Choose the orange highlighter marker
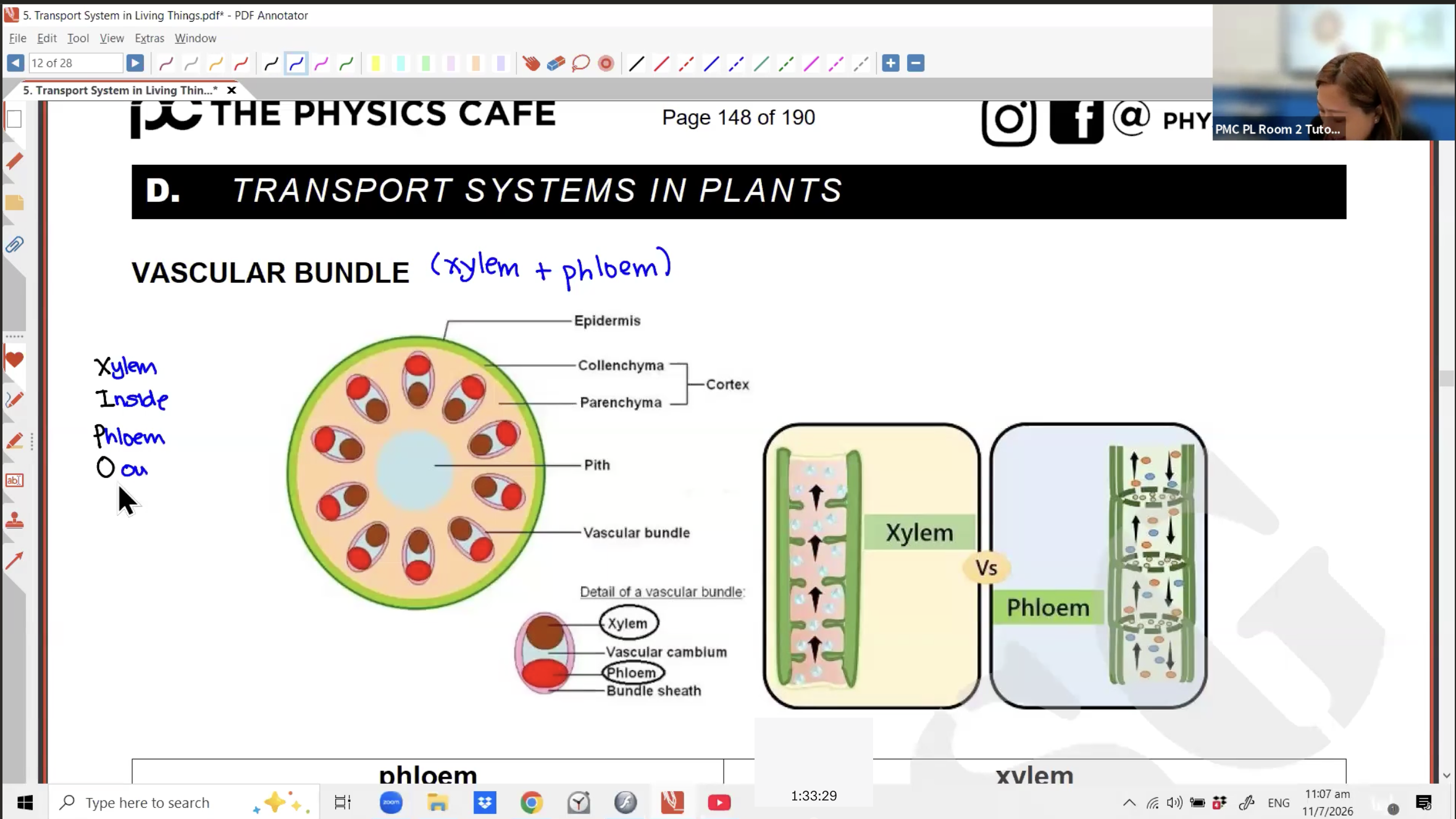The height and width of the screenshot is (819, 1456). (475, 63)
